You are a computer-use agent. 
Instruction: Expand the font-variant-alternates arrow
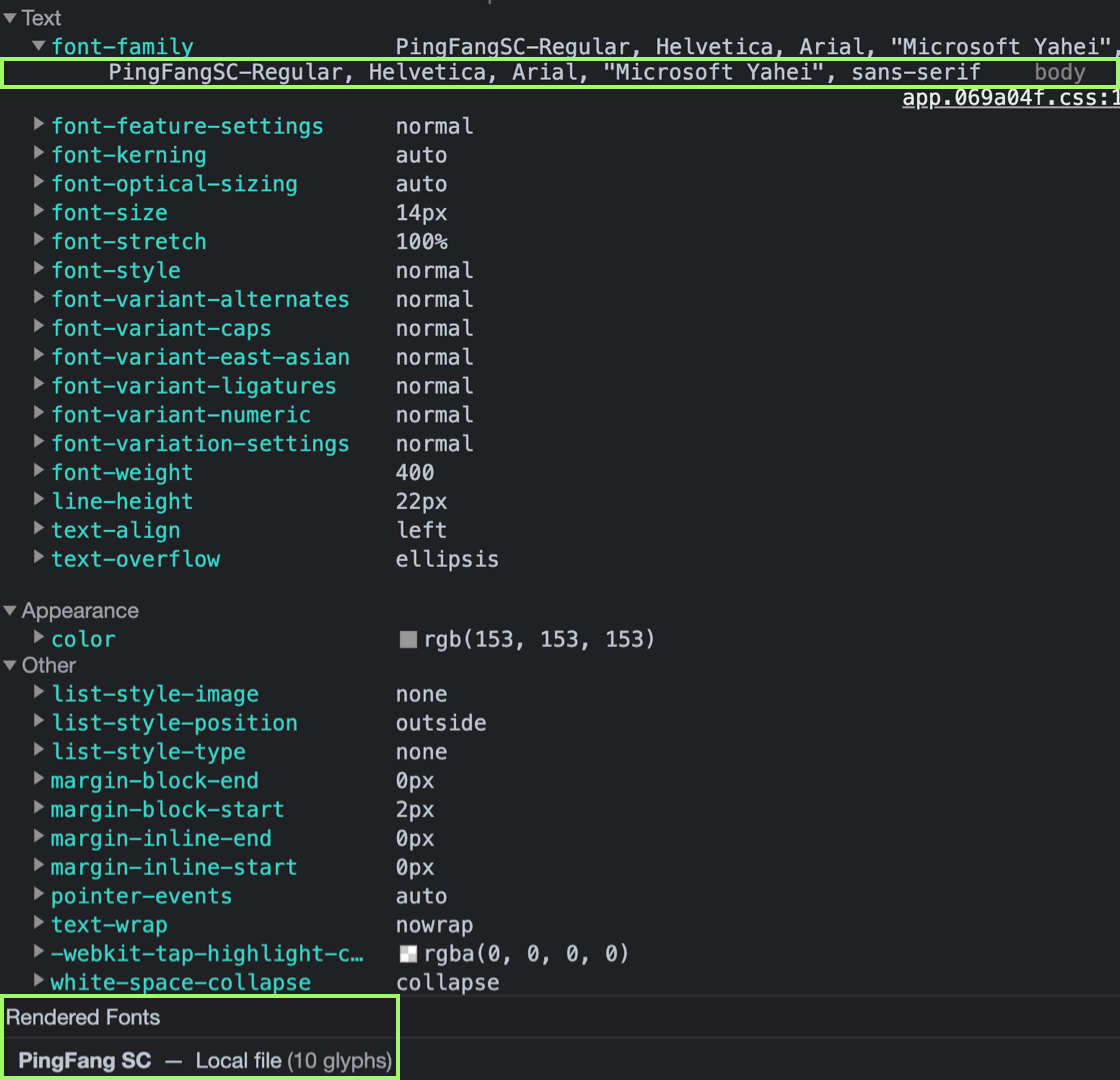(x=39, y=298)
